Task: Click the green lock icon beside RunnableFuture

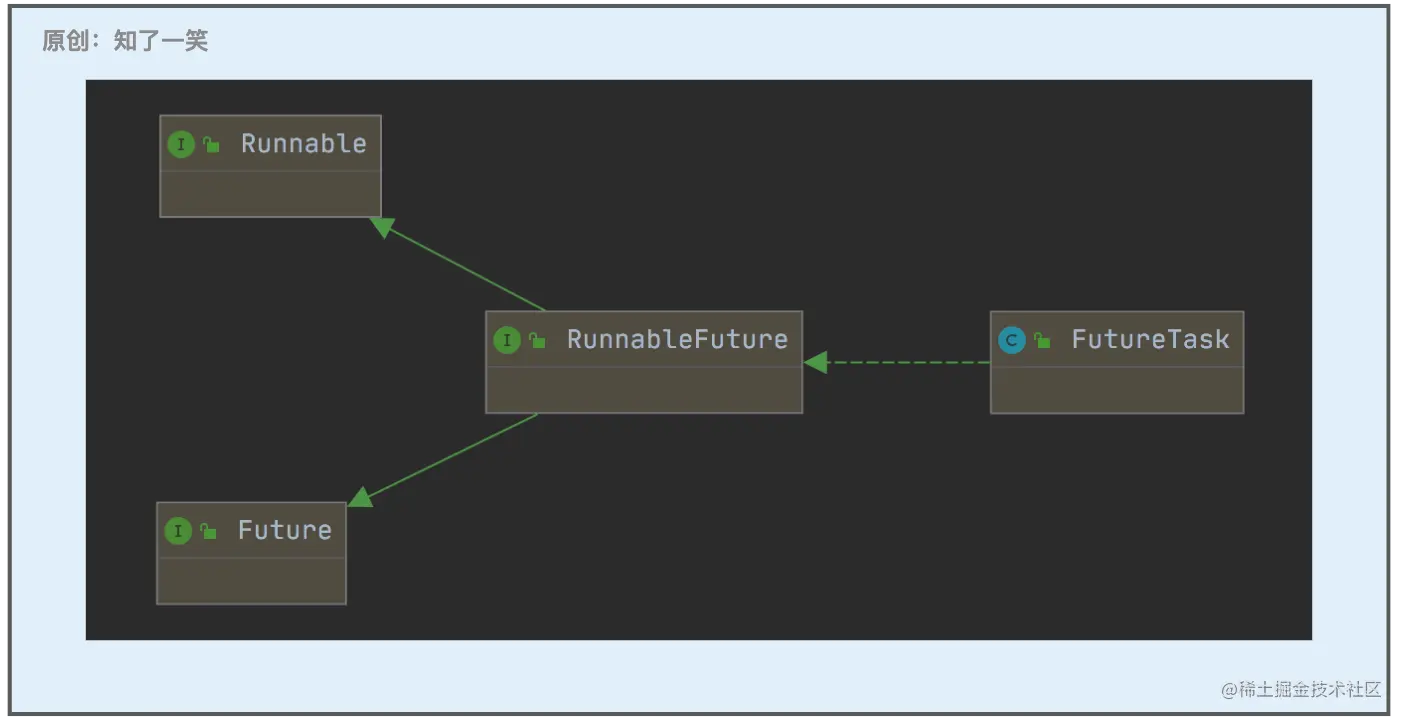Action: (x=537, y=340)
